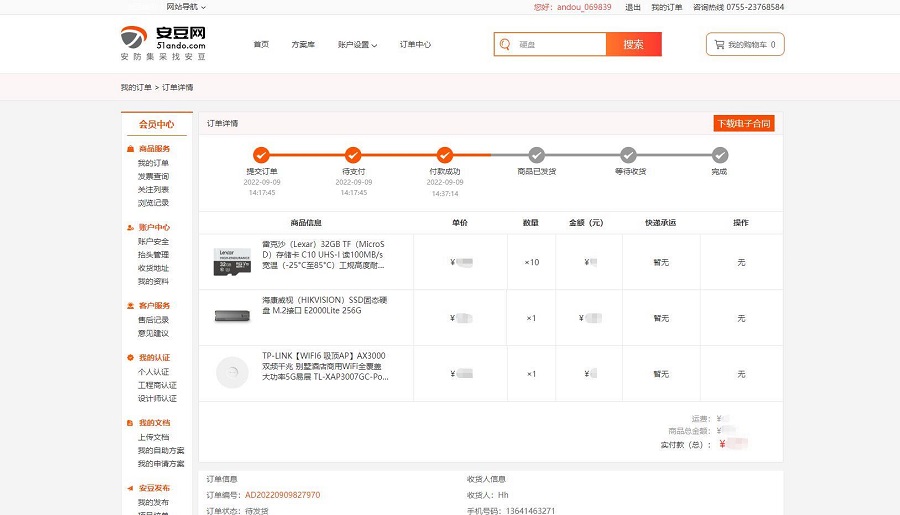The image size is (900, 515).
Task: Click the 商品已发货 step marker
Action: 537,155
